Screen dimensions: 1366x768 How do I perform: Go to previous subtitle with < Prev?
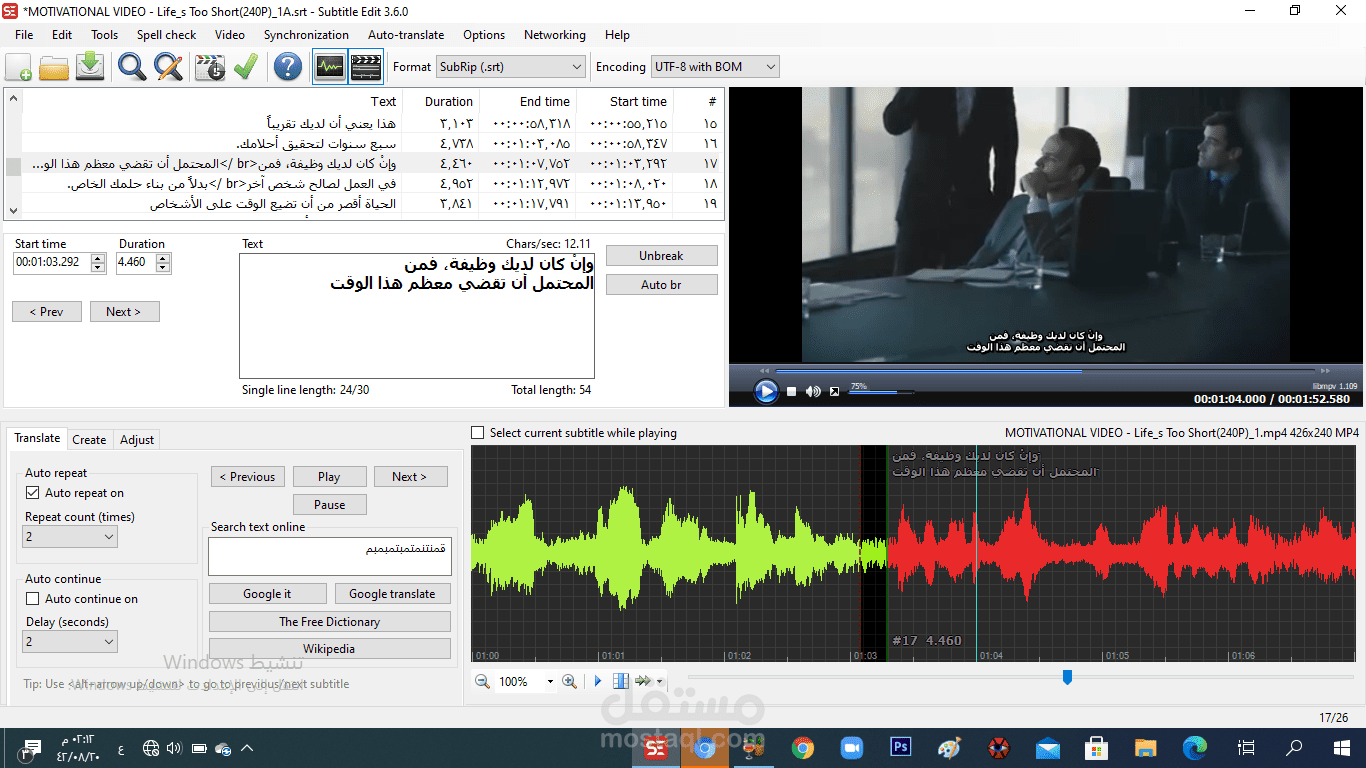tap(47, 312)
